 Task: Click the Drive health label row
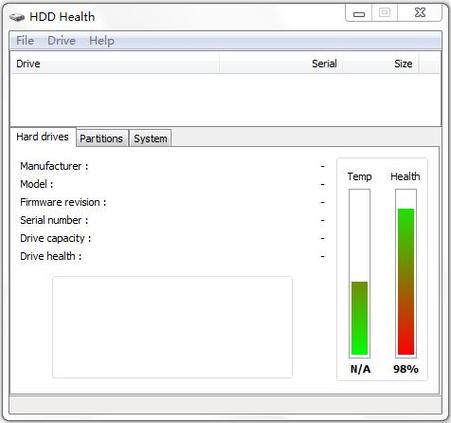172,256
